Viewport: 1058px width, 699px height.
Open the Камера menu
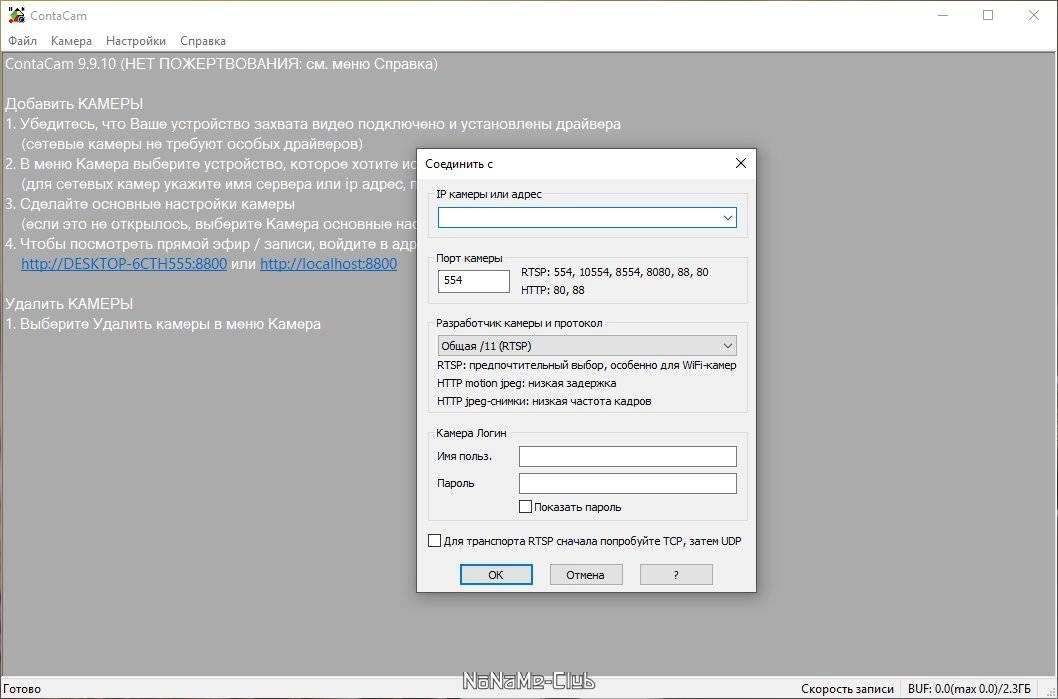tap(71, 41)
